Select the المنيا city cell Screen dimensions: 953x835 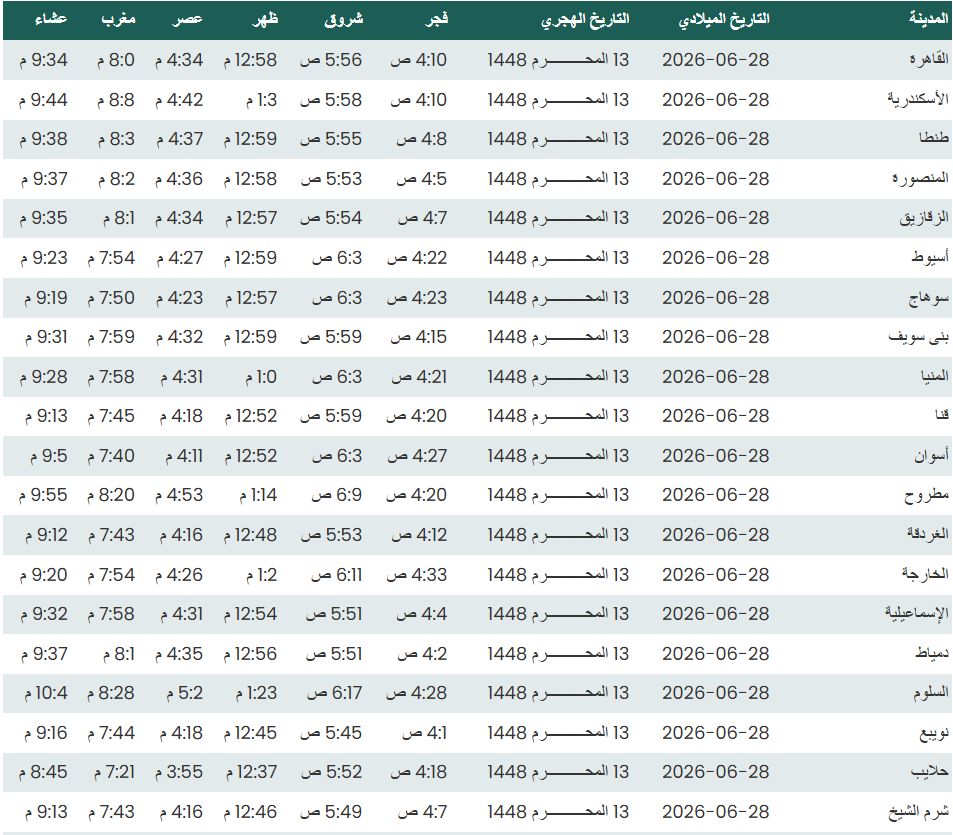point(935,376)
